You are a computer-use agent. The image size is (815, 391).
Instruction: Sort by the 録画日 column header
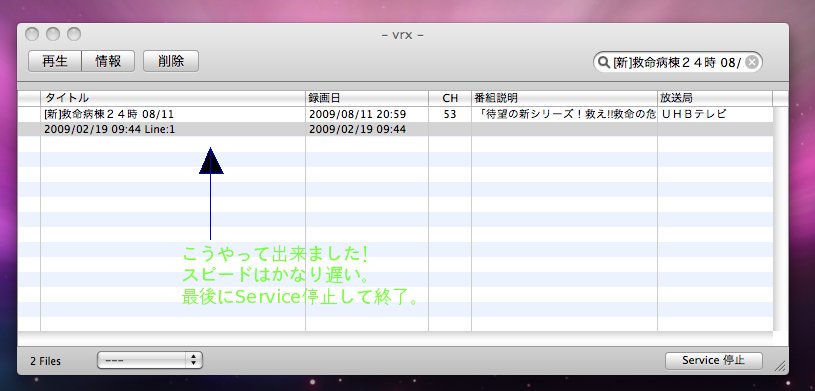click(x=367, y=98)
